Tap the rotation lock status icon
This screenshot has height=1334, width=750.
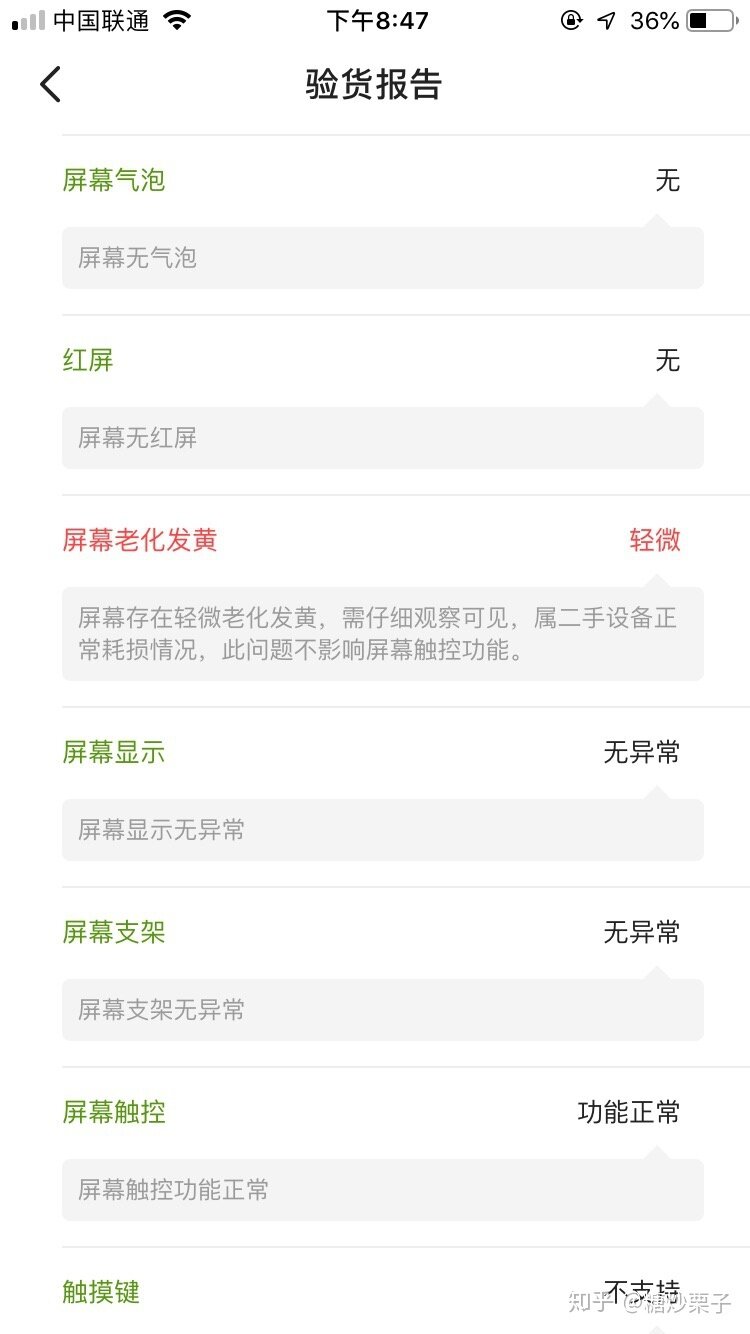(x=571, y=21)
